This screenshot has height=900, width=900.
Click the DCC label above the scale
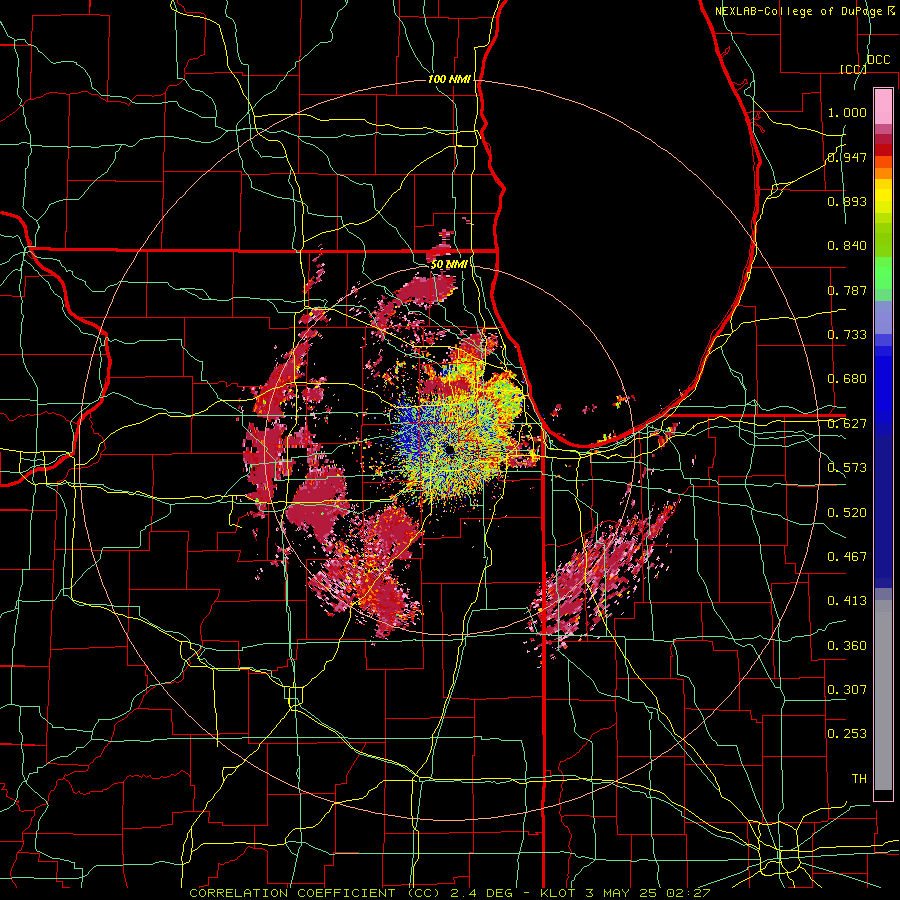878,60
